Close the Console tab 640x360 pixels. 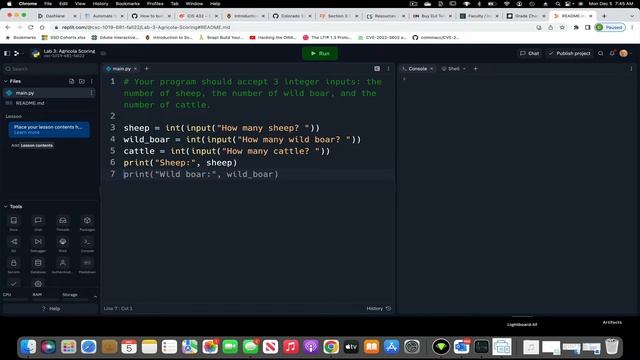431,69
